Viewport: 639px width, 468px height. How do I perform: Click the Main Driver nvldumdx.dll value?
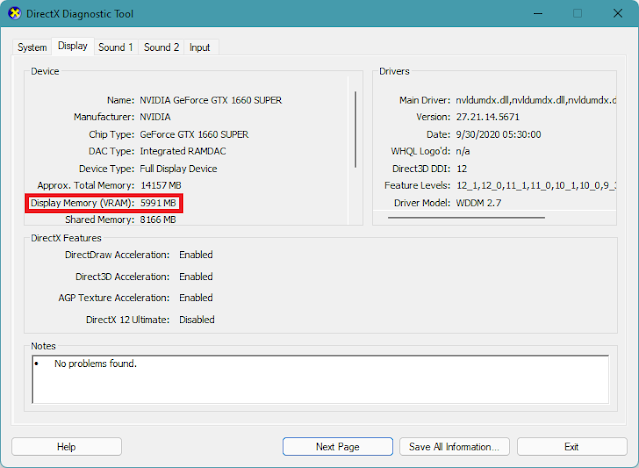(x=535, y=100)
